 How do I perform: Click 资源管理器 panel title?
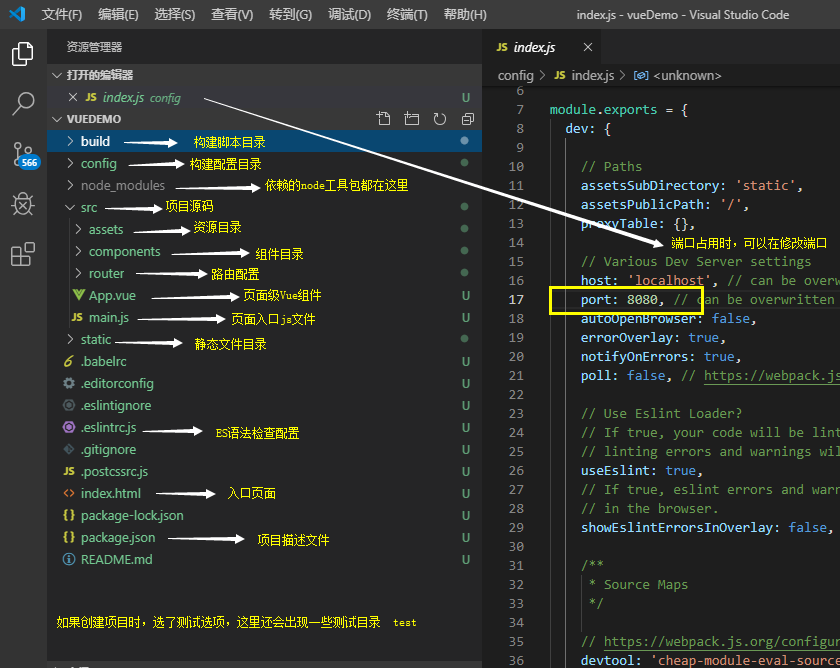[x=94, y=47]
